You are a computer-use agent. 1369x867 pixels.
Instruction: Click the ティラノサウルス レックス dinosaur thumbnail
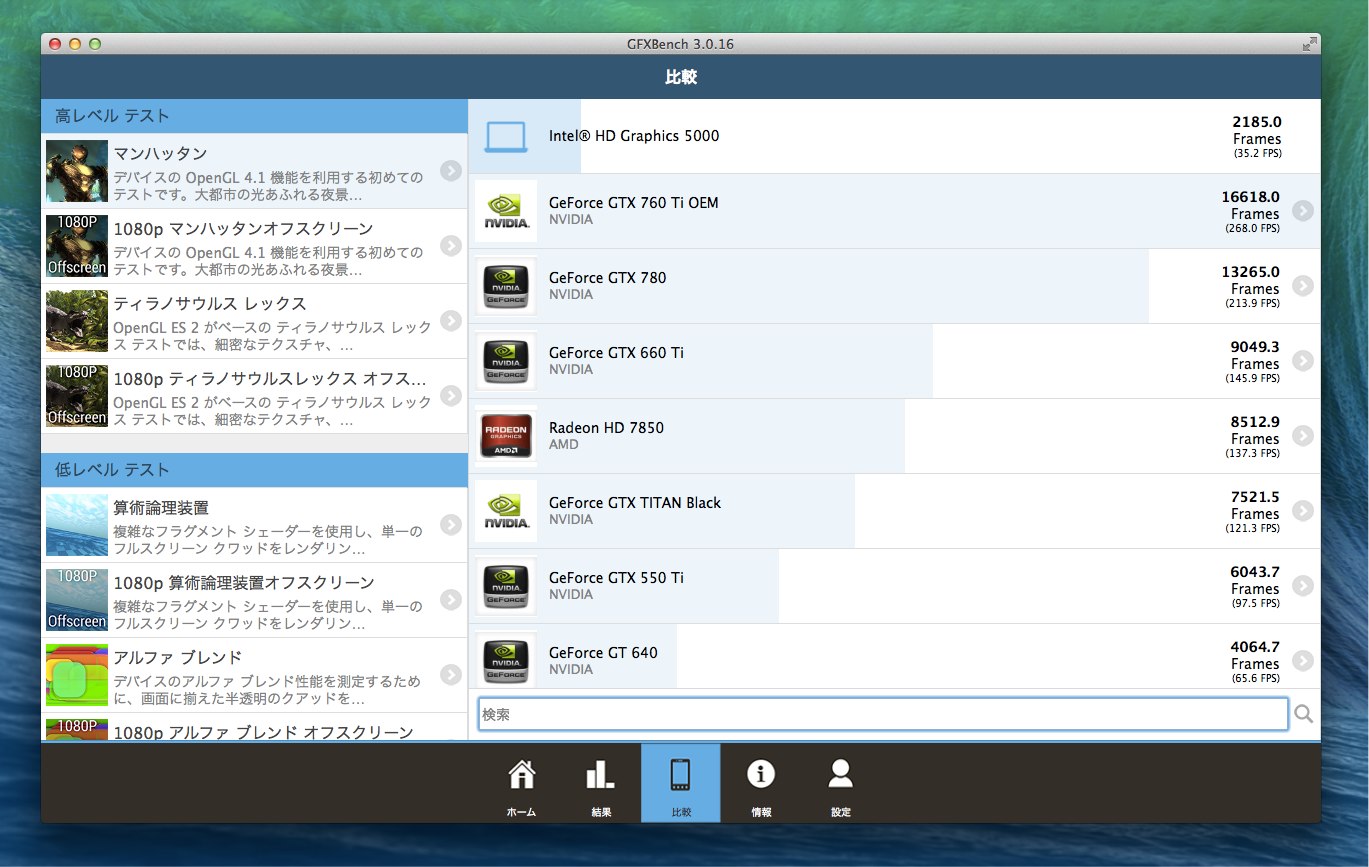77,321
